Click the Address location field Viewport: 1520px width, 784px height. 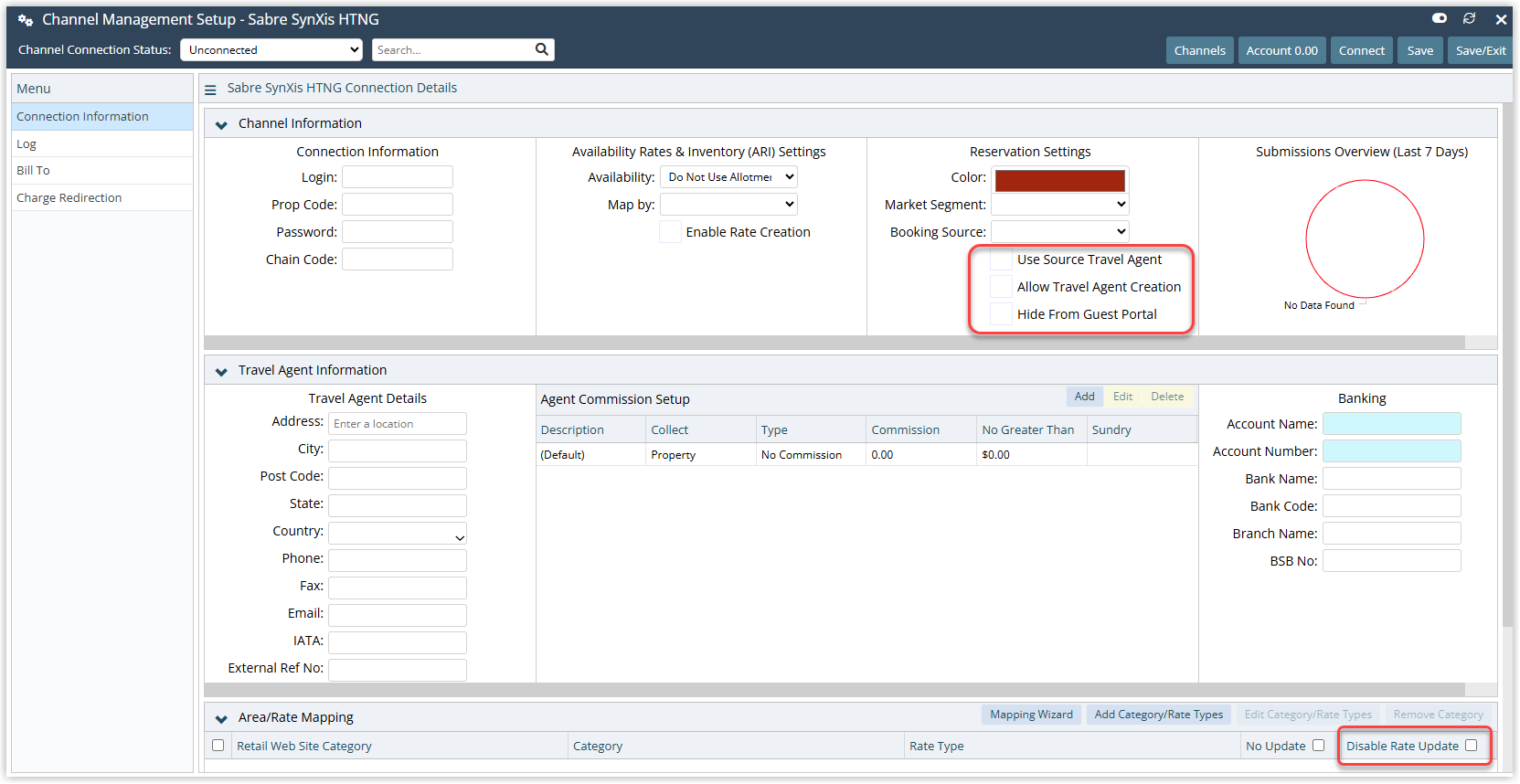click(398, 424)
